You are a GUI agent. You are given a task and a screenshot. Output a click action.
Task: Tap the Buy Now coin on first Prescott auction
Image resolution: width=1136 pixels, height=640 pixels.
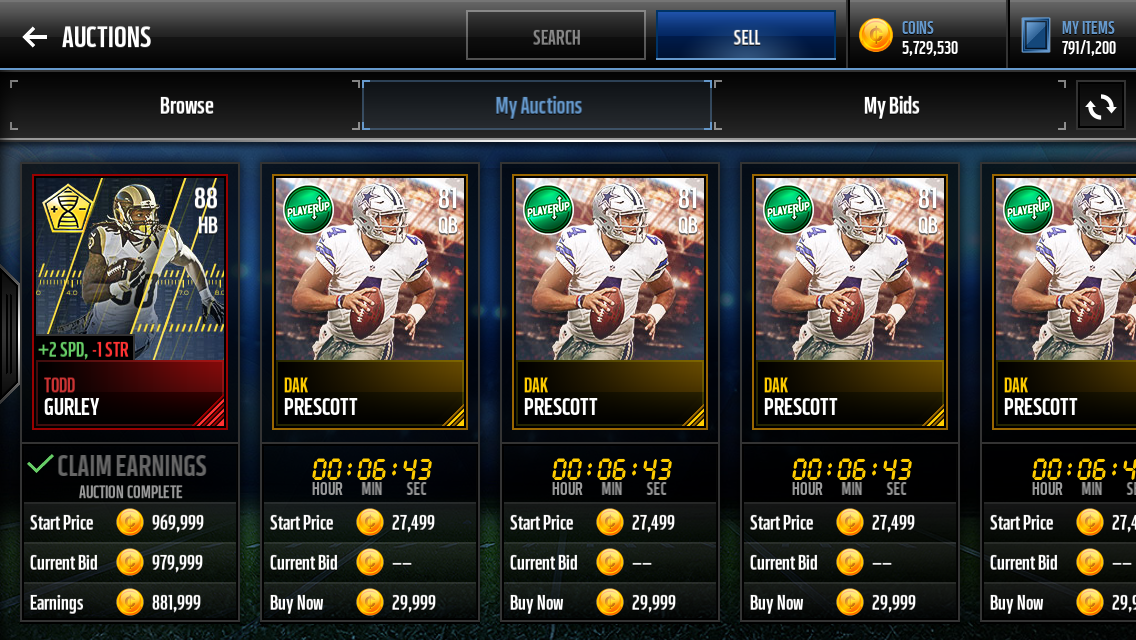point(369,602)
